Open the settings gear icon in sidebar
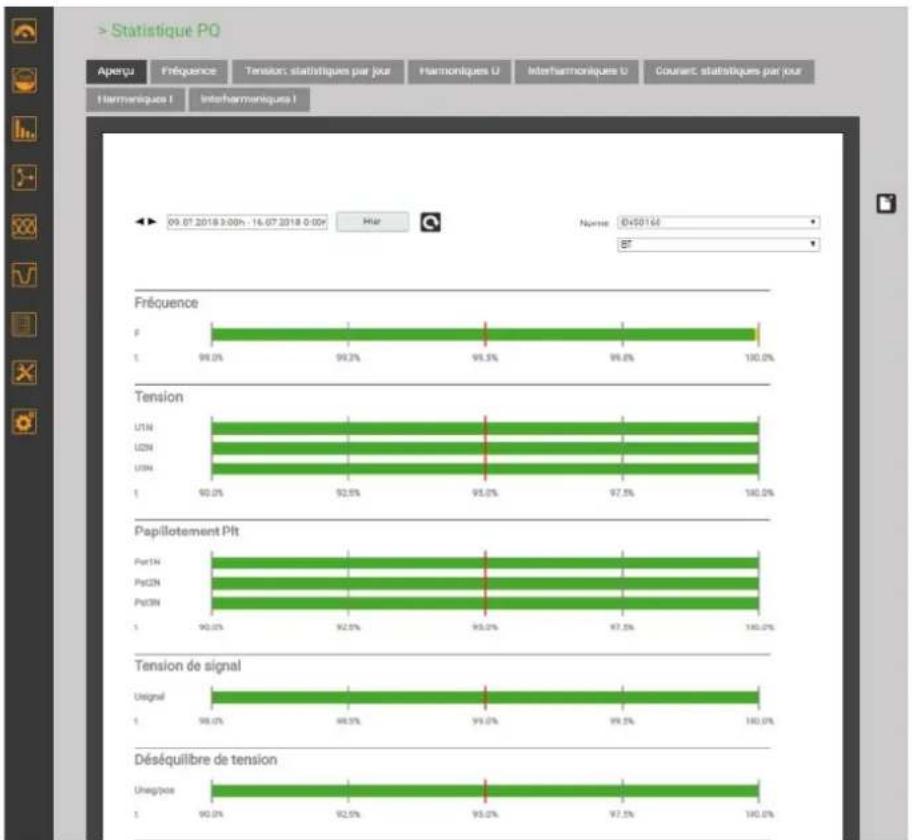 tap(24, 422)
